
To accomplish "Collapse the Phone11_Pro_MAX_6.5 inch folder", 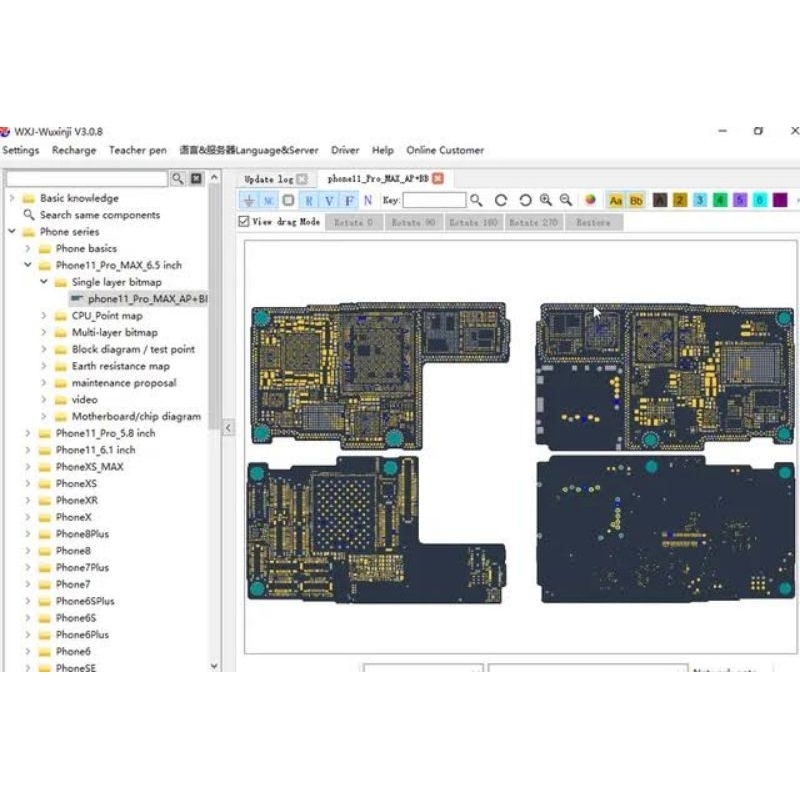I will [x=28, y=265].
